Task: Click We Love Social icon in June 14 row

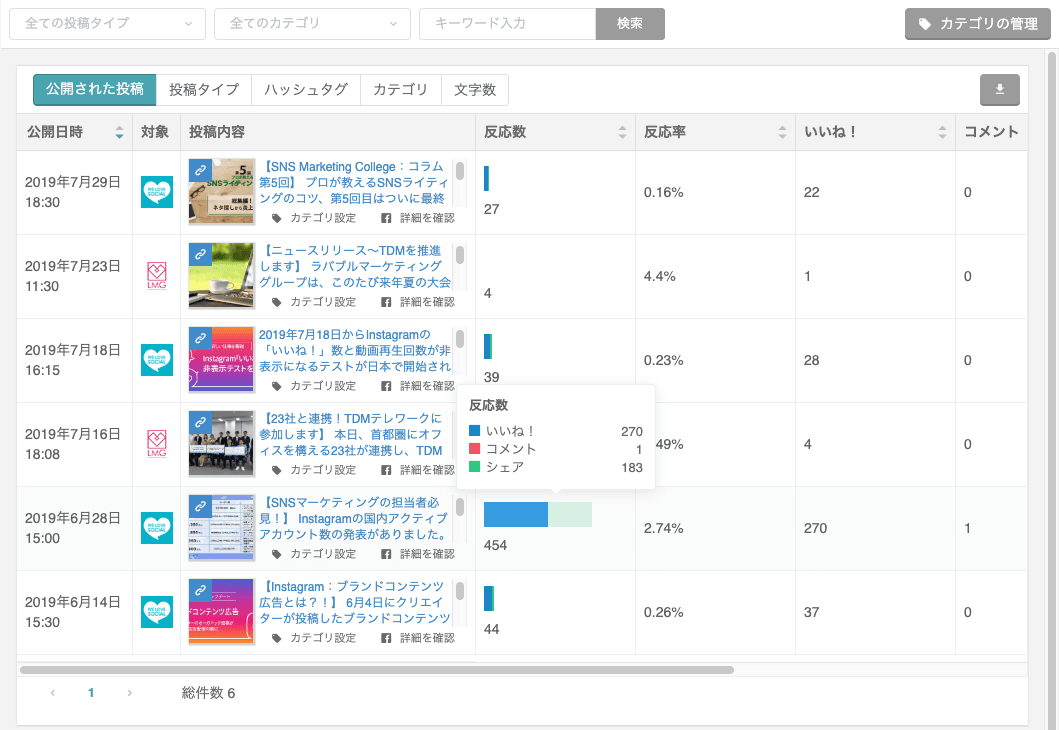Action: point(157,612)
